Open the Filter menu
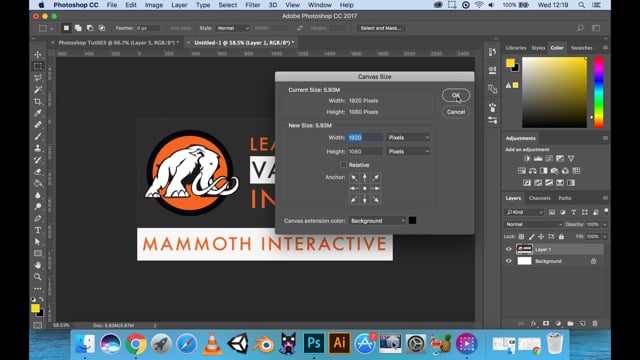Viewport: 640px width, 360px height. [252, 5]
